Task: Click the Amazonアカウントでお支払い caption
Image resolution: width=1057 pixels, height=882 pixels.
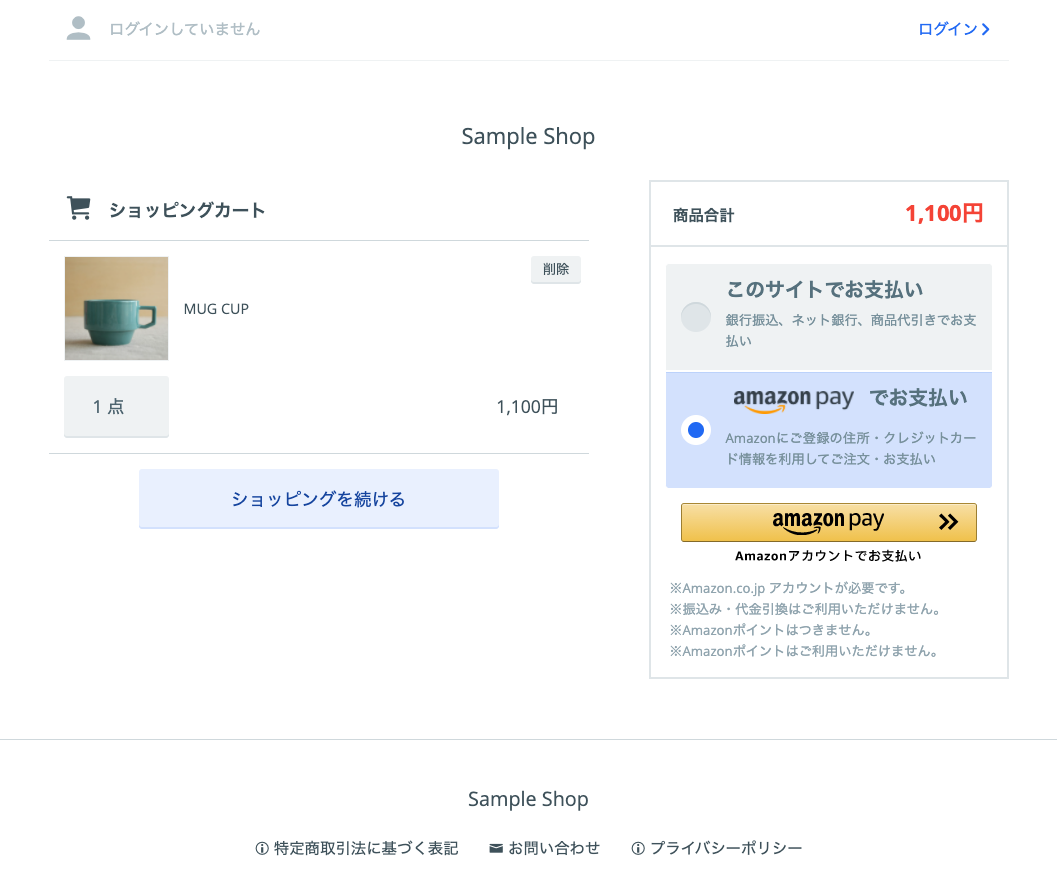Action: [x=828, y=556]
